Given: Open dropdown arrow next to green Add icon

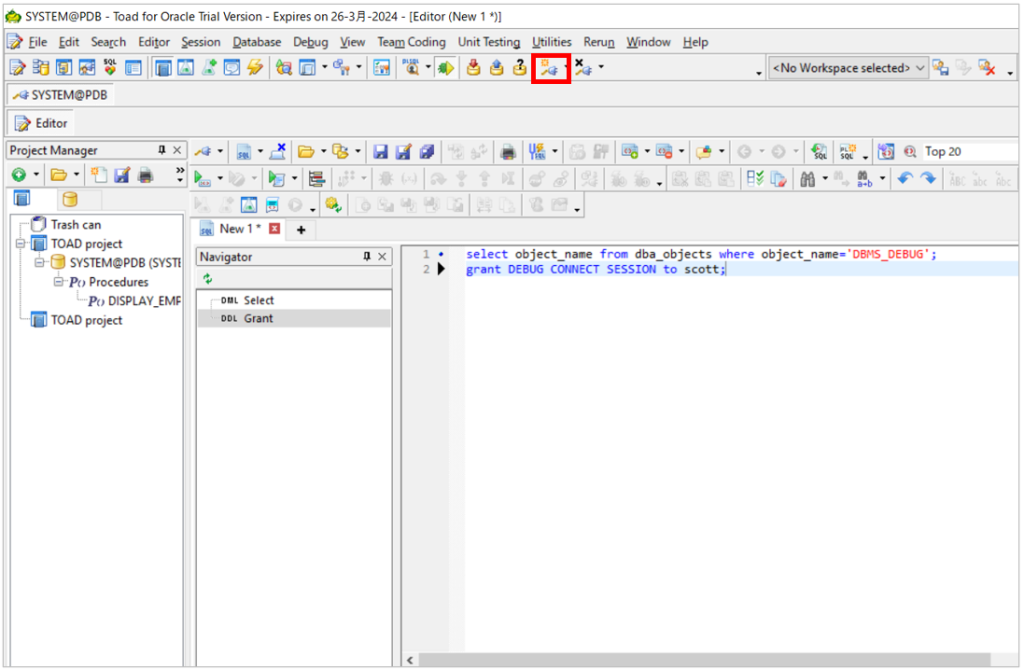Looking at the screenshot, I should (36, 175).
